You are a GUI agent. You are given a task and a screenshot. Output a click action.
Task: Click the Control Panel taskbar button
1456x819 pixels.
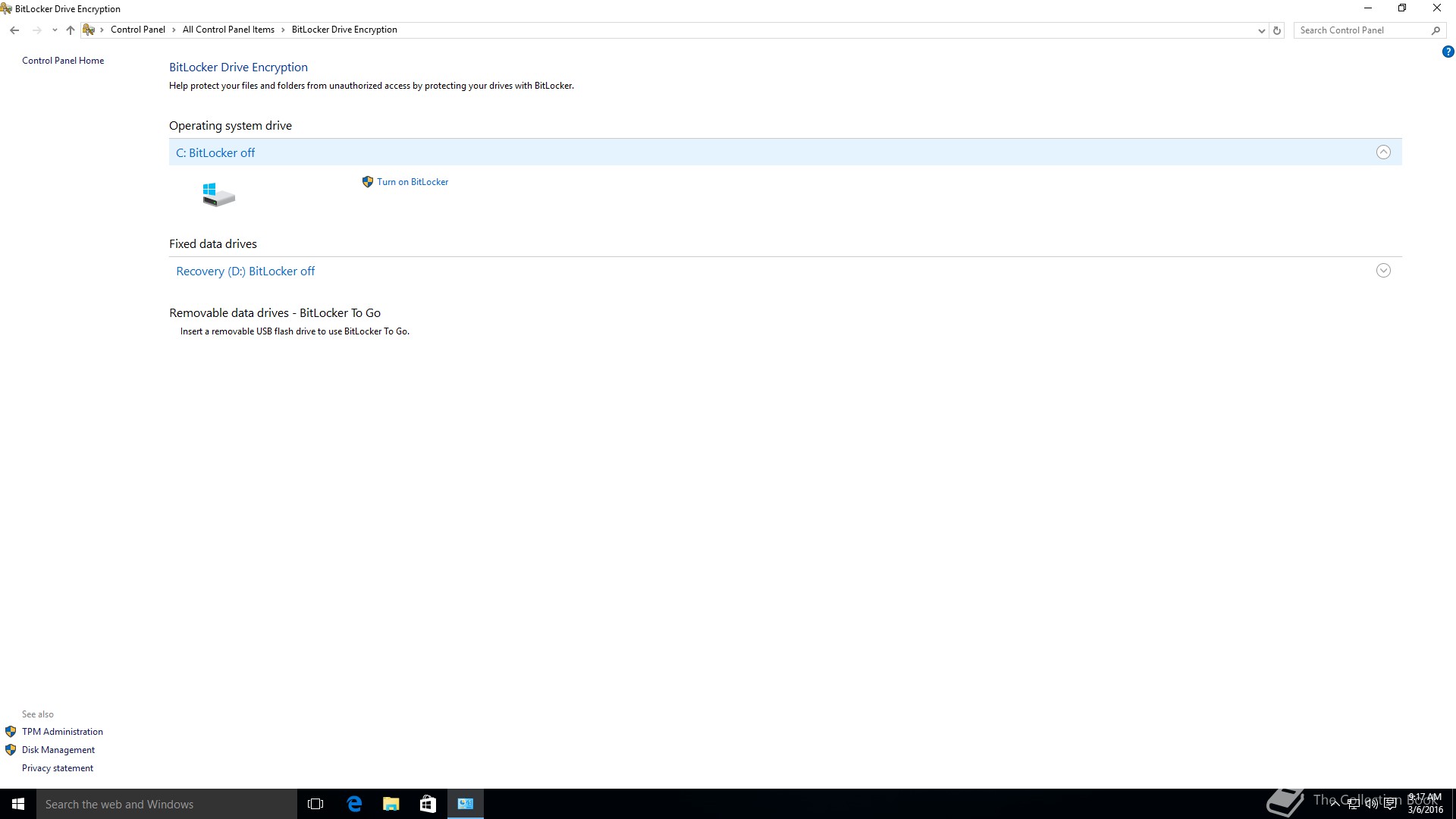pyautogui.click(x=465, y=804)
